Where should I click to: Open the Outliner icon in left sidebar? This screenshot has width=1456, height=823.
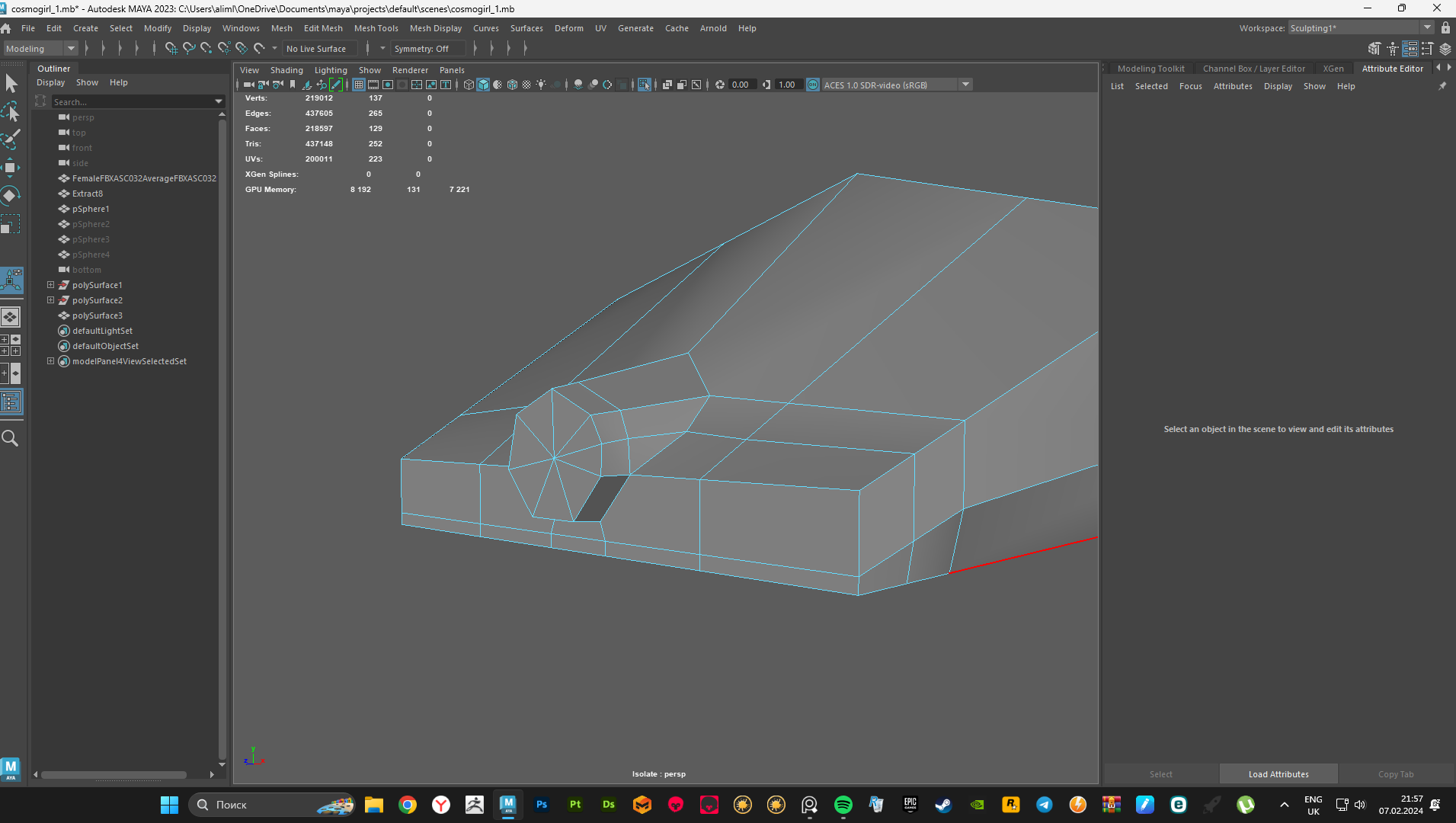tap(11, 402)
